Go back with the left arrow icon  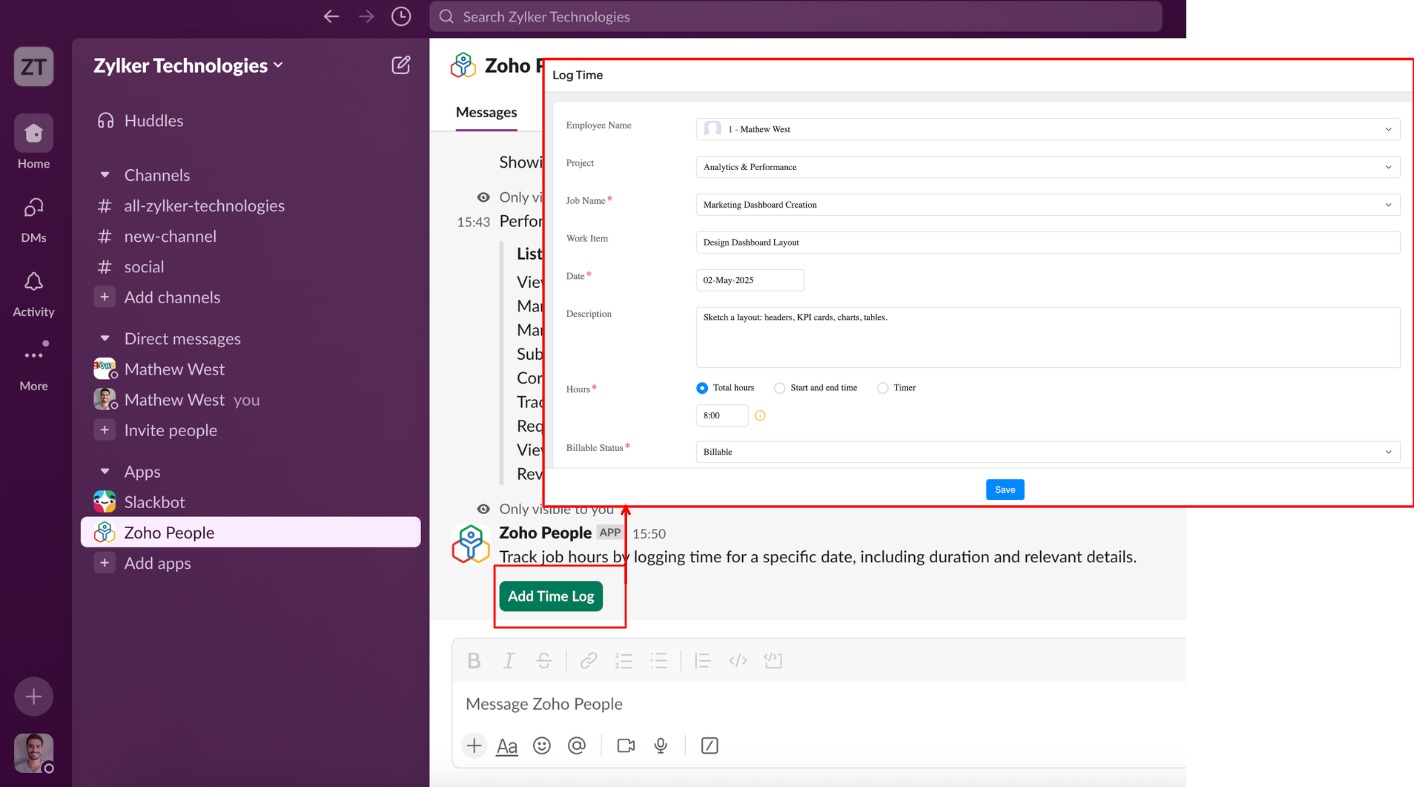pyautogui.click(x=332, y=16)
